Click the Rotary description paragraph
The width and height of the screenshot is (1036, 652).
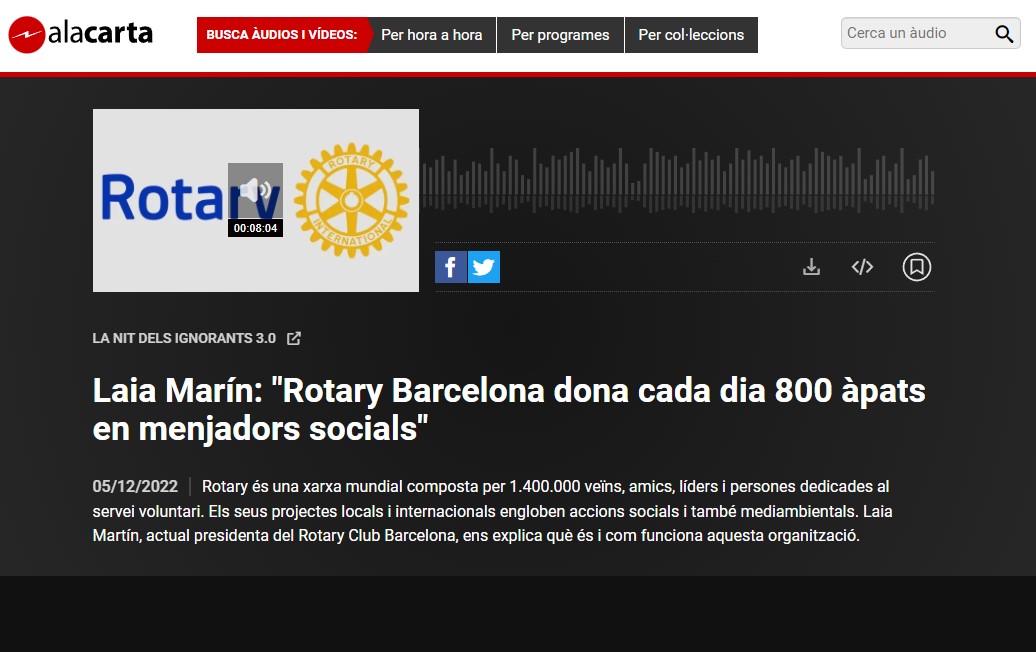click(492, 511)
